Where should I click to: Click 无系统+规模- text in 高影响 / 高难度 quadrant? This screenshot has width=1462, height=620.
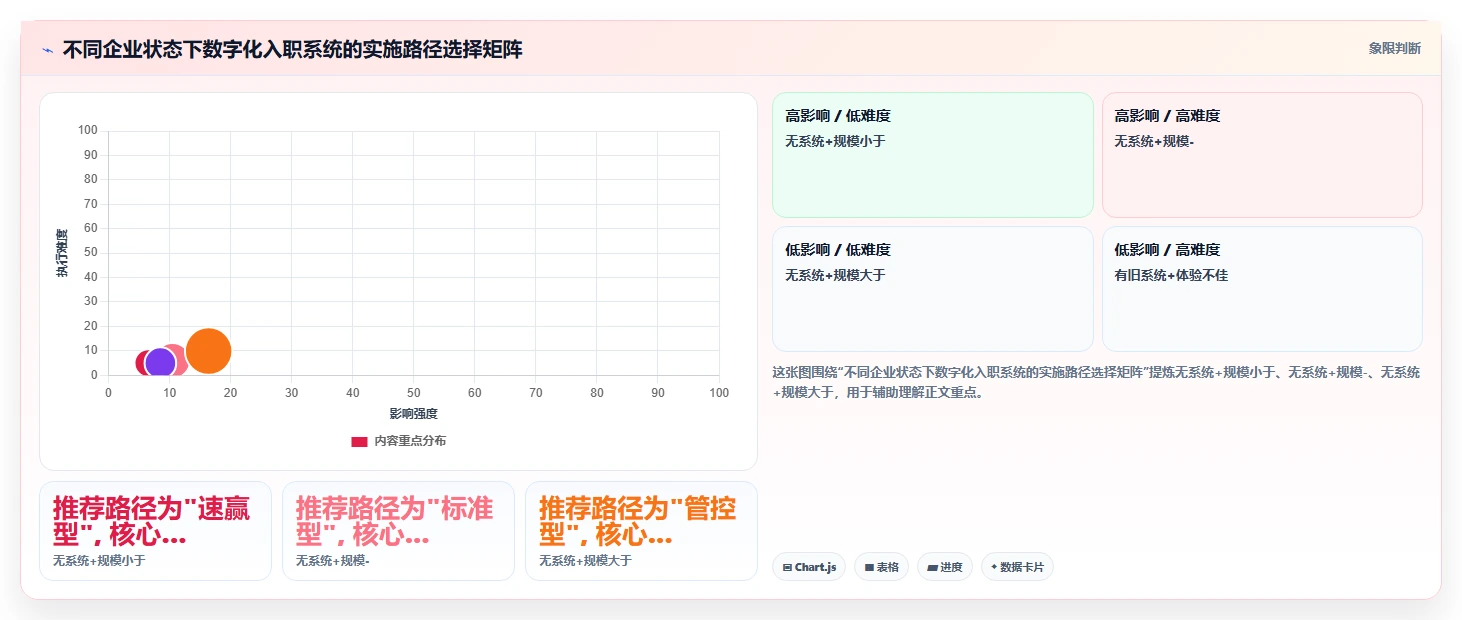tap(1154, 141)
